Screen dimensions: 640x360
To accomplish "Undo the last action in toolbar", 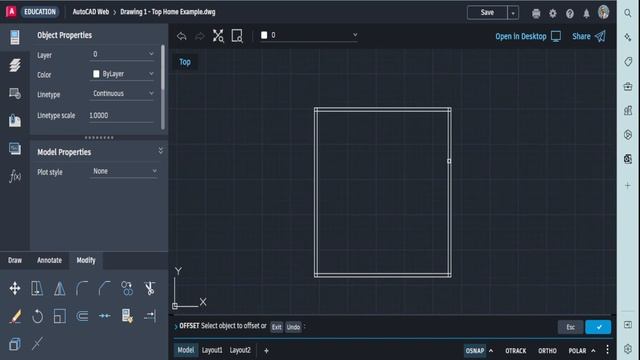I will coord(182,36).
